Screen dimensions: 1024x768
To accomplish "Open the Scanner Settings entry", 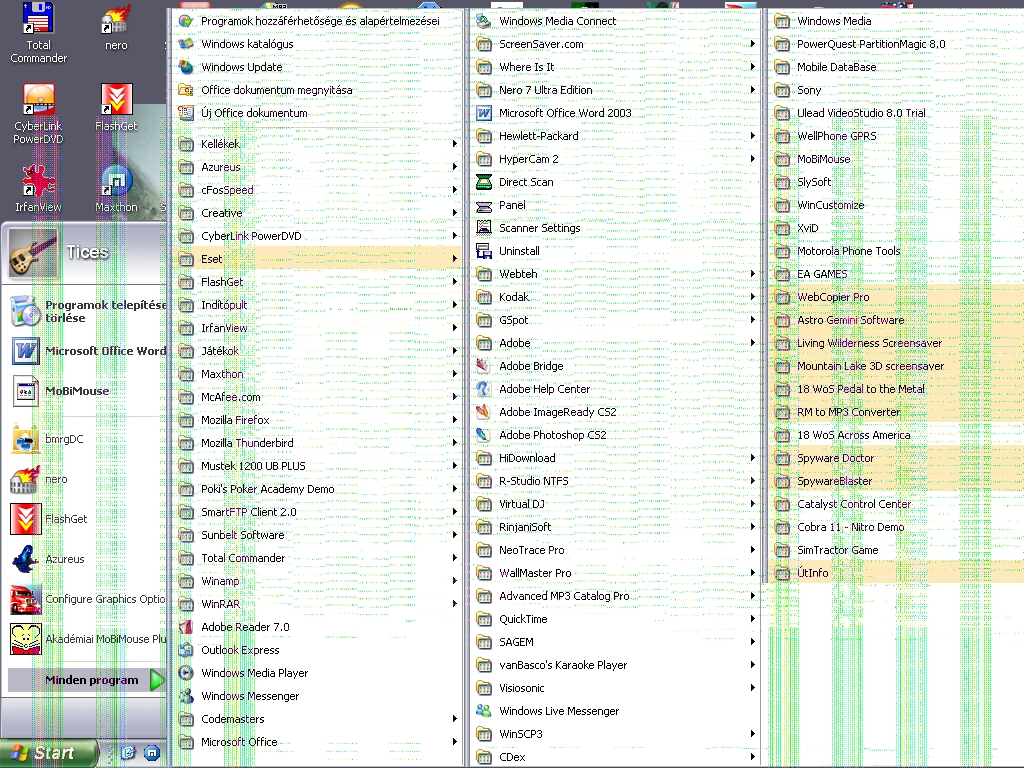I will (615, 227).
